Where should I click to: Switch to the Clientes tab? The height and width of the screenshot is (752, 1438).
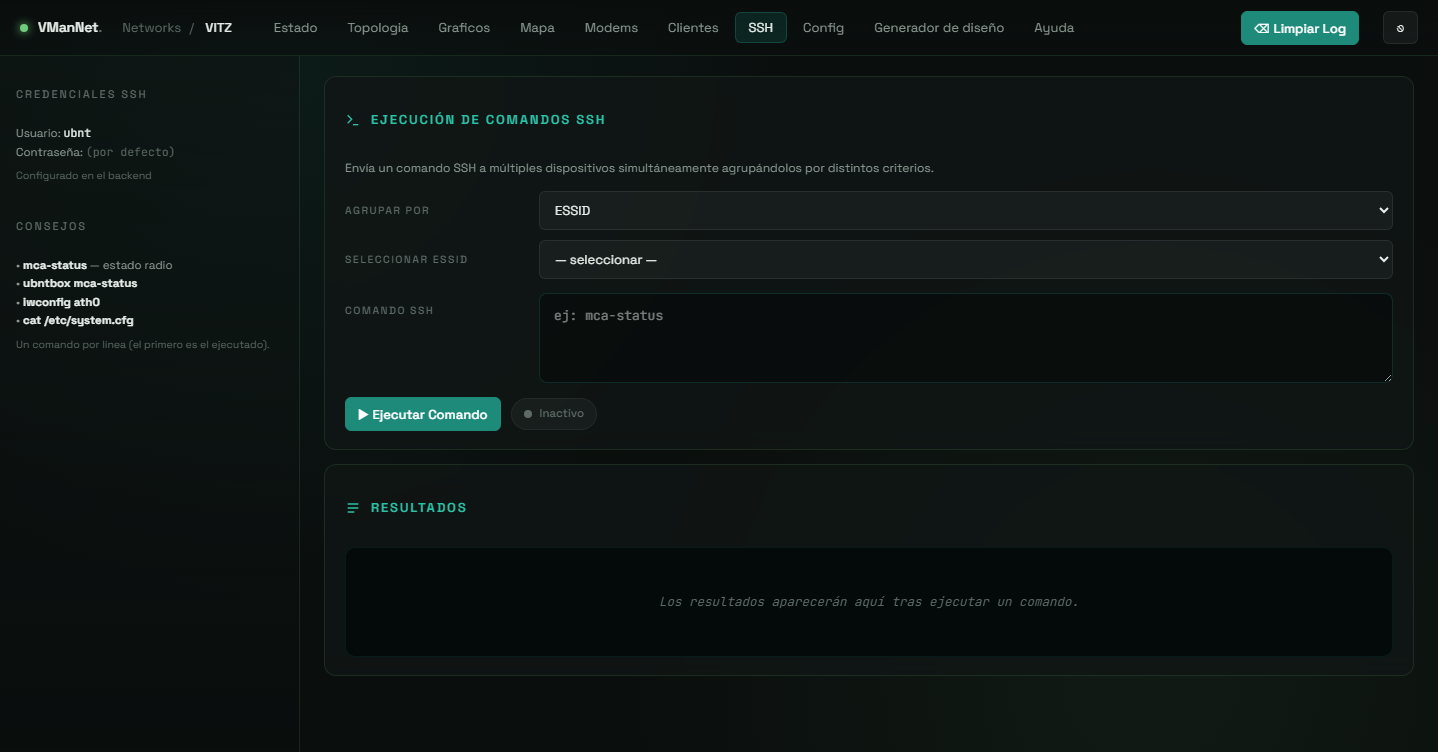(693, 28)
